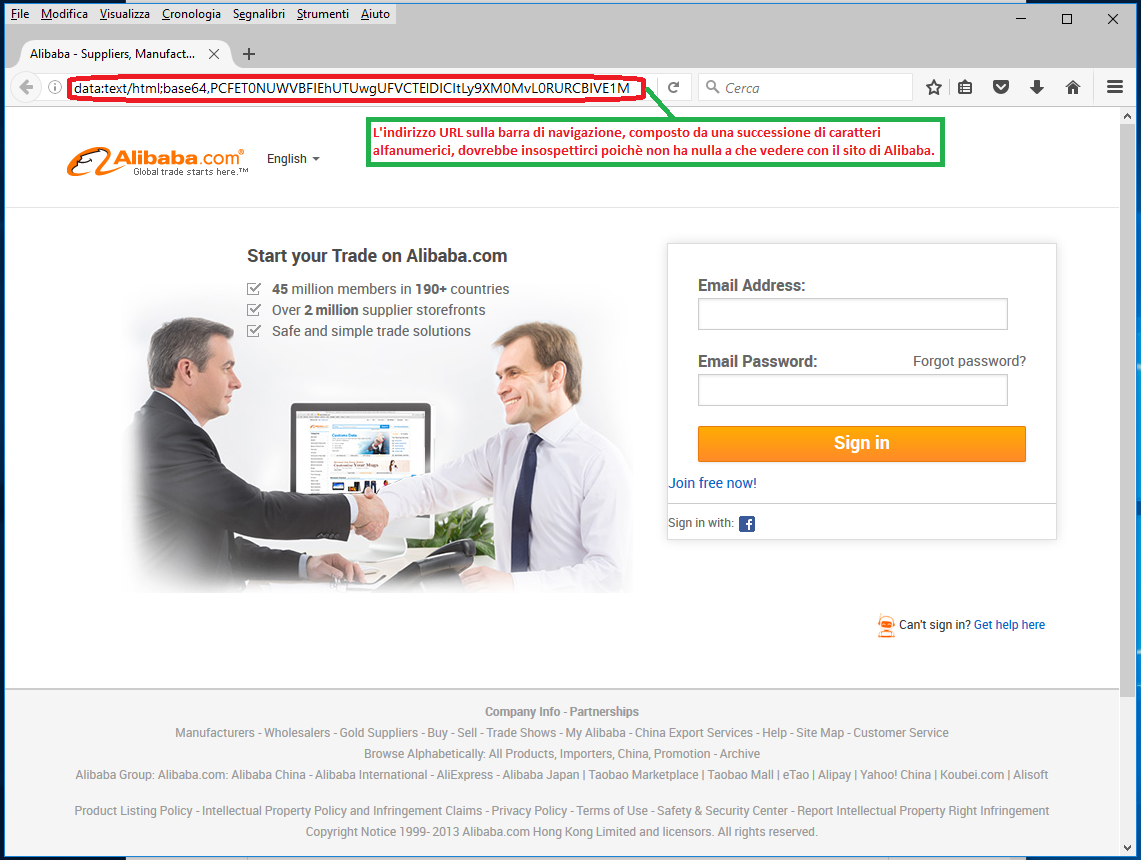Open the Pocket icon in toolbar

pyautogui.click(x=1001, y=87)
